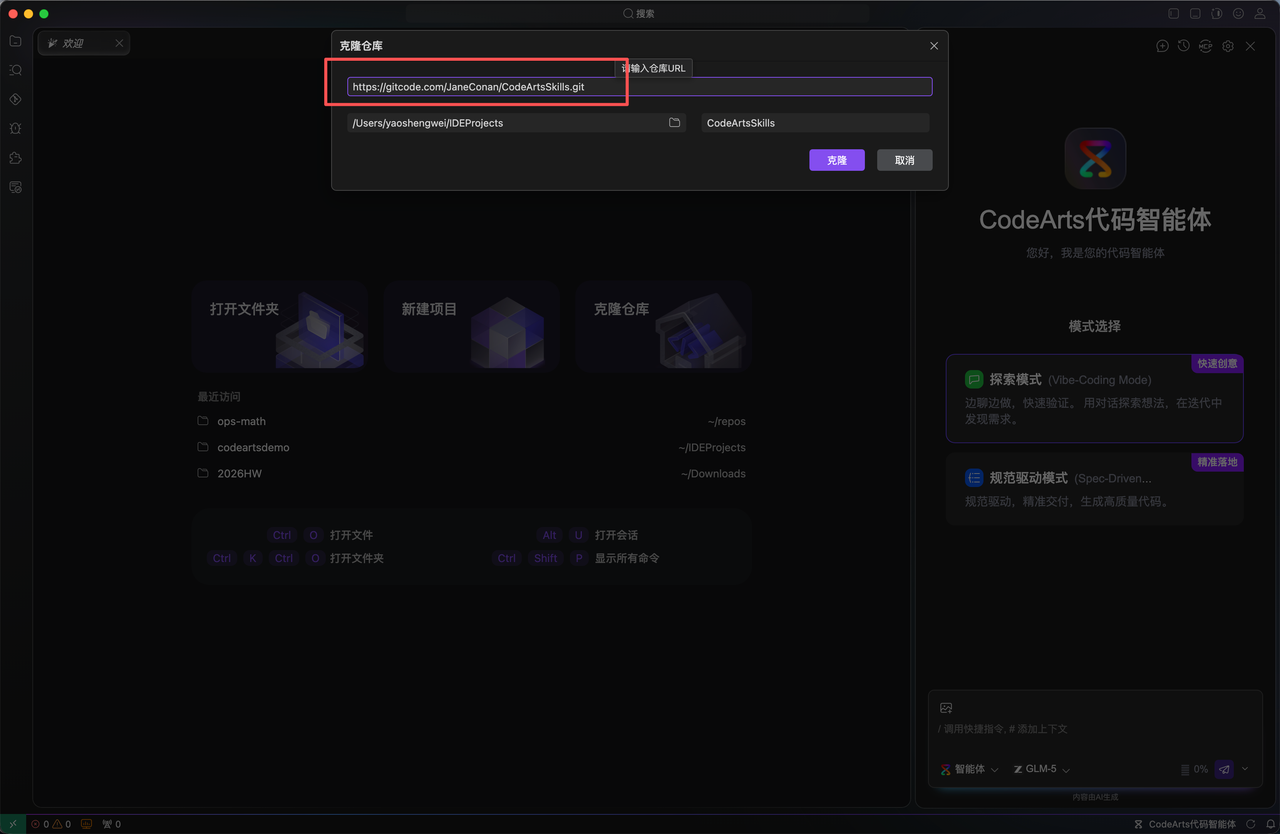The width and height of the screenshot is (1280, 834).
Task: Open the Explorer view in the activity bar
Action: pyautogui.click(x=15, y=41)
